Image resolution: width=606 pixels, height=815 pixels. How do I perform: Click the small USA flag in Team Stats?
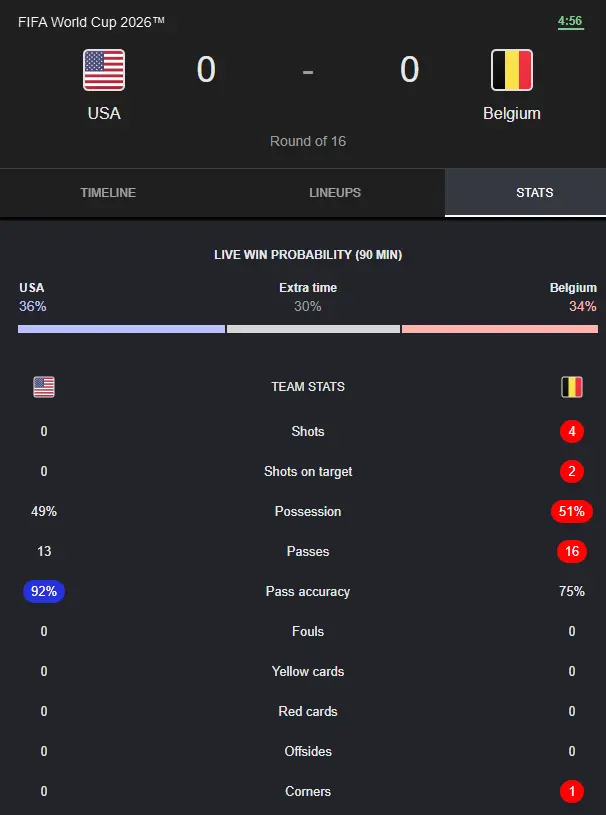44,387
